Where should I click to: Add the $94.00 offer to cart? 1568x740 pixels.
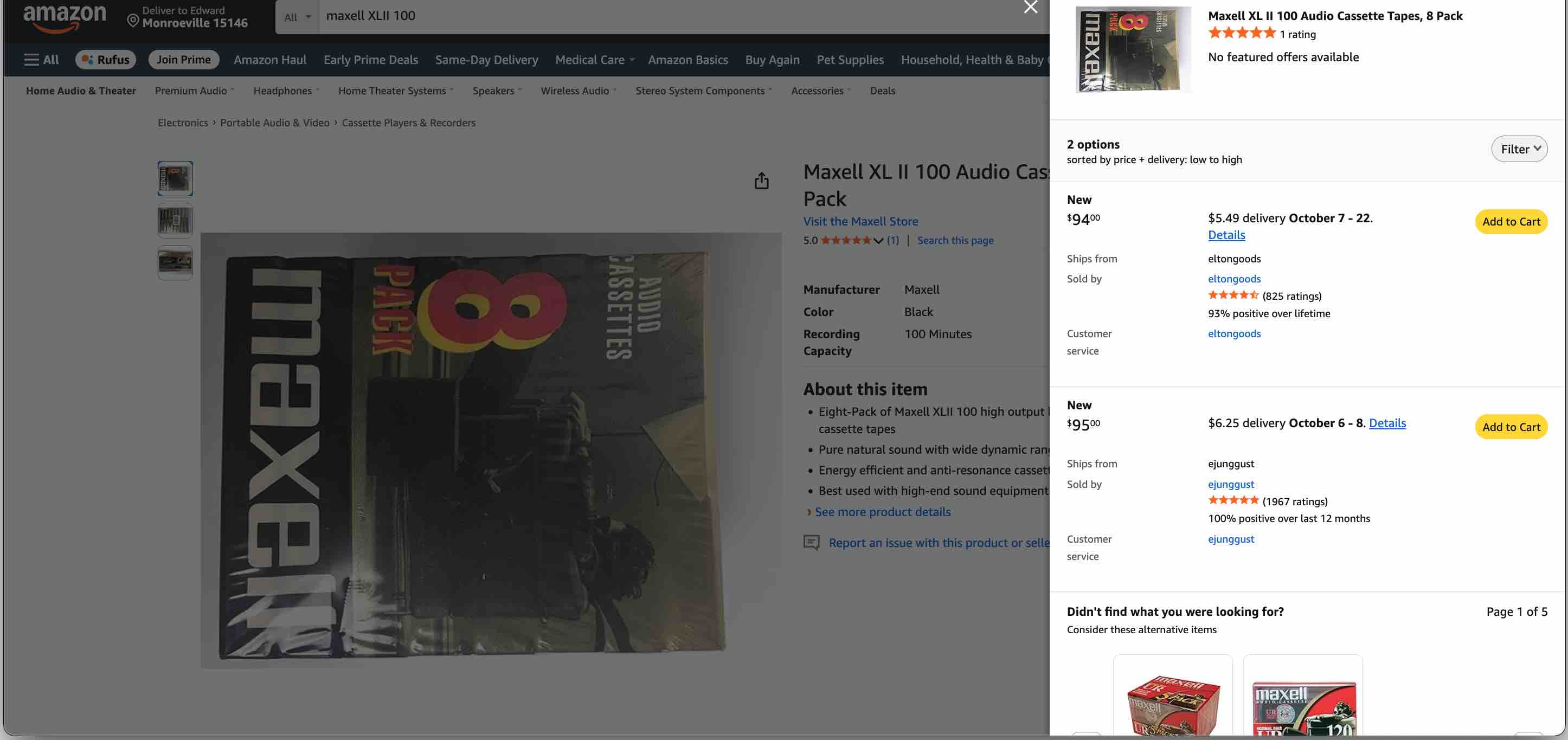[x=1511, y=222]
